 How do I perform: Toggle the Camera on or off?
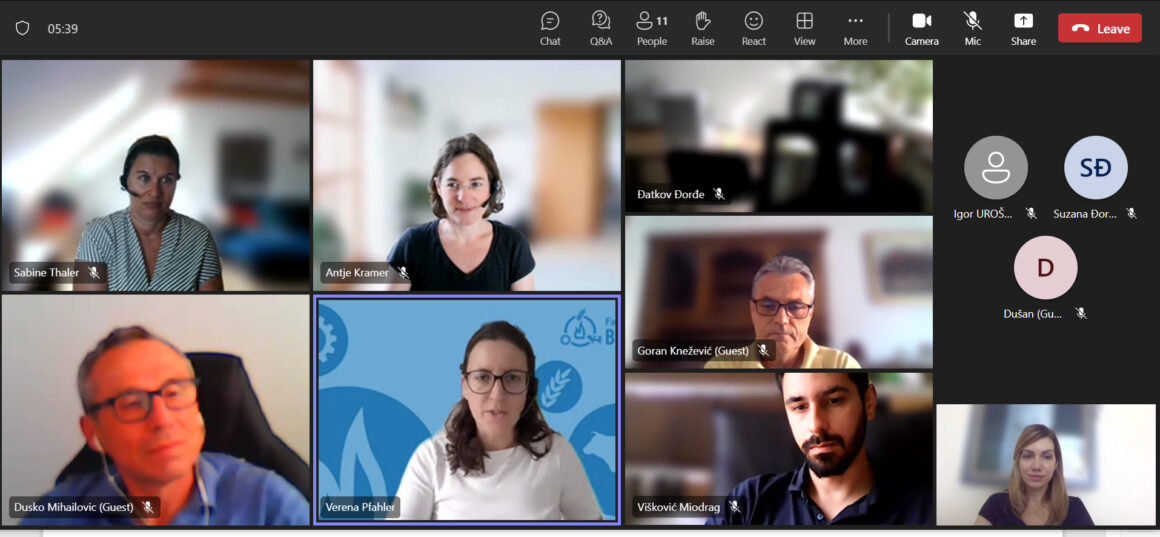(921, 28)
